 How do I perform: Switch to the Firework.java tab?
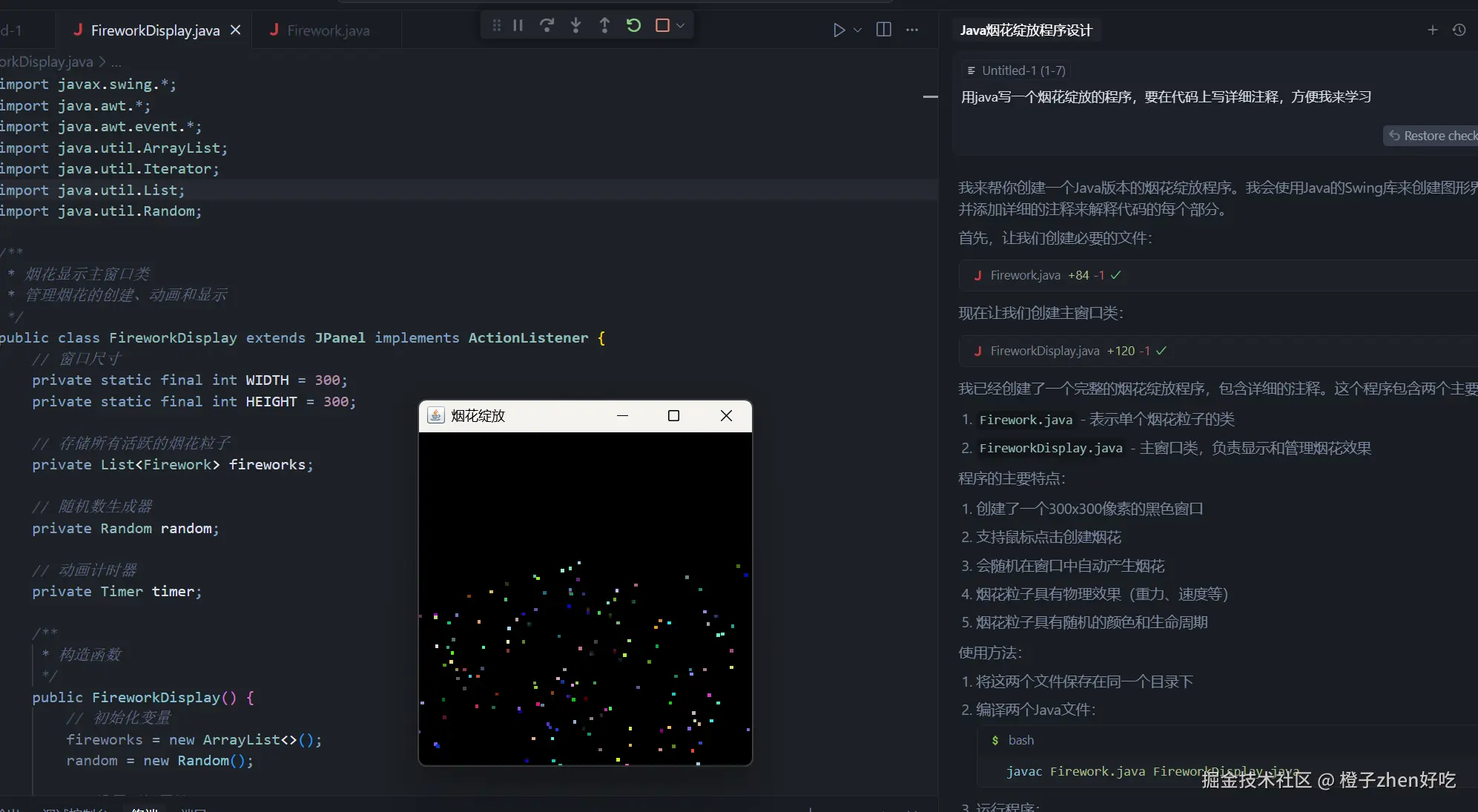pos(328,30)
